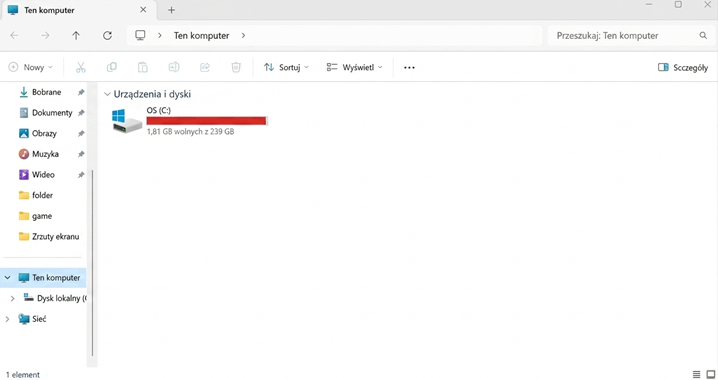Open the three-dot more options menu
This screenshot has width=718, height=380.
[409, 67]
